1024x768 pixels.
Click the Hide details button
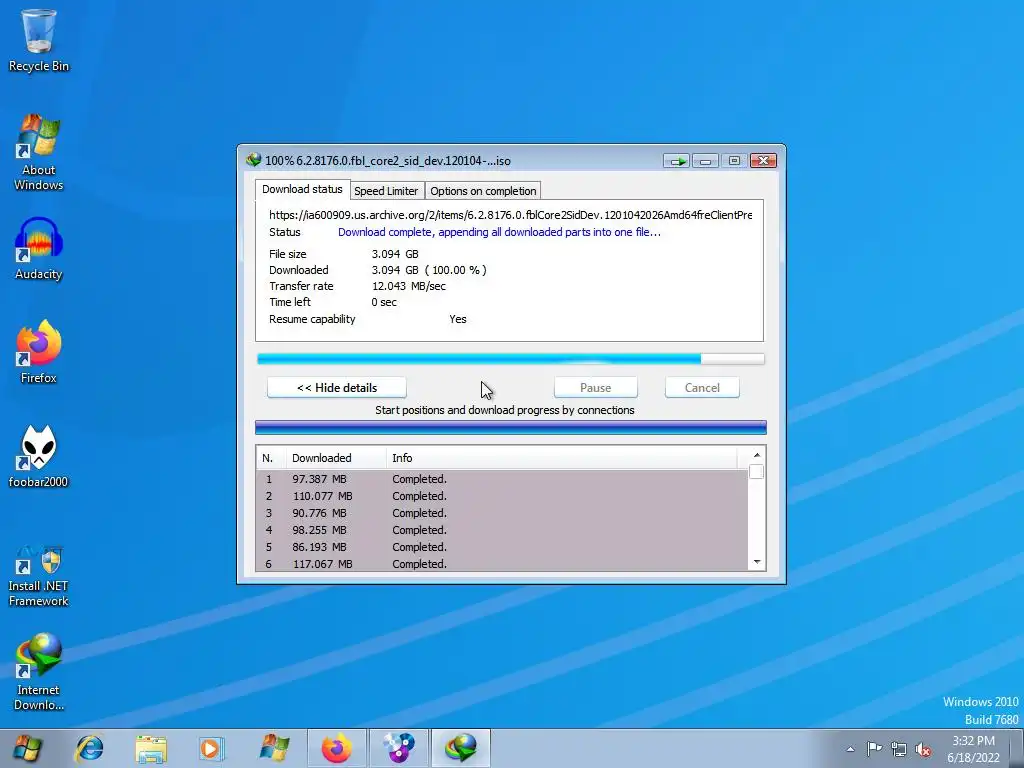click(x=337, y=387)
